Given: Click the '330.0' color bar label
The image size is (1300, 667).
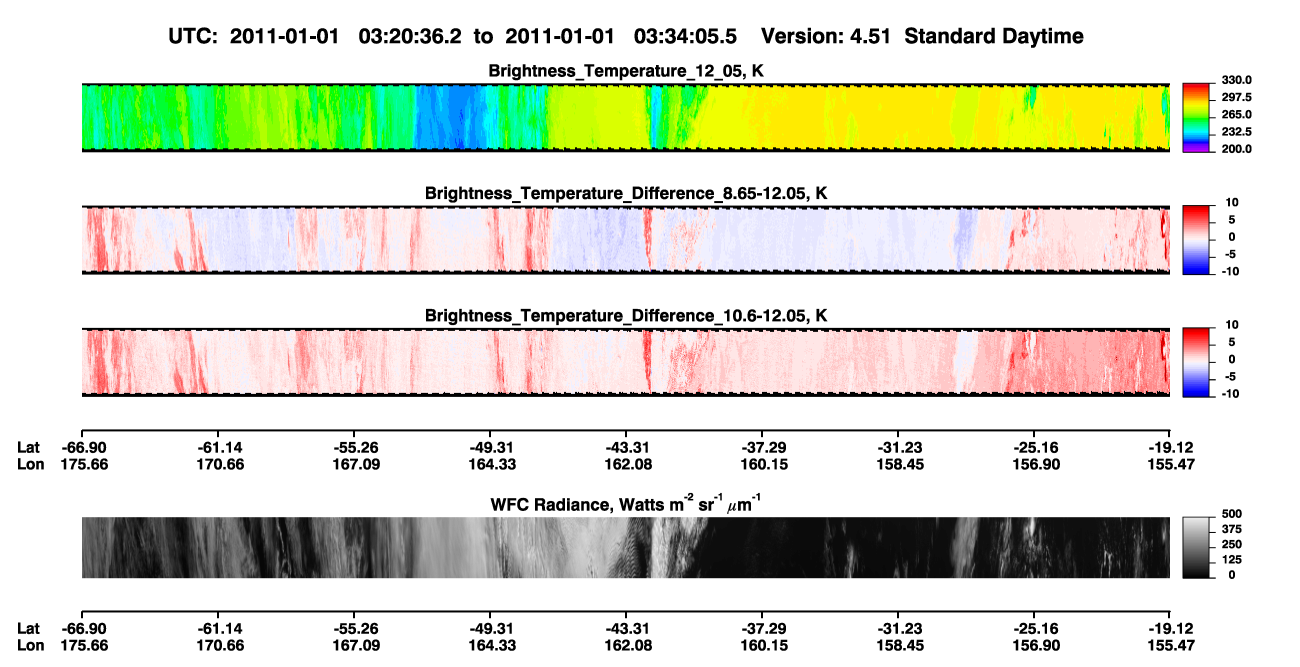Looking at the screenshot, I should coord(1236,81).
